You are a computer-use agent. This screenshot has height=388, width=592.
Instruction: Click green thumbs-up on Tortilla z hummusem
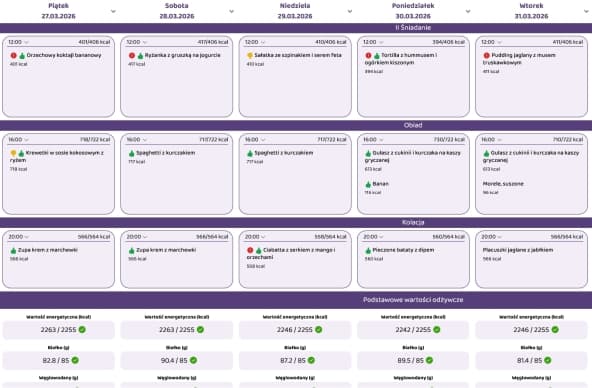(x=377, y=55)
